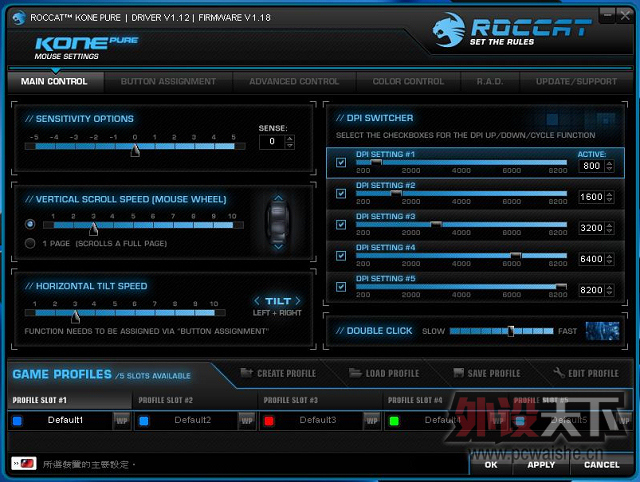Click the Load Profile button

pos(384,373)
